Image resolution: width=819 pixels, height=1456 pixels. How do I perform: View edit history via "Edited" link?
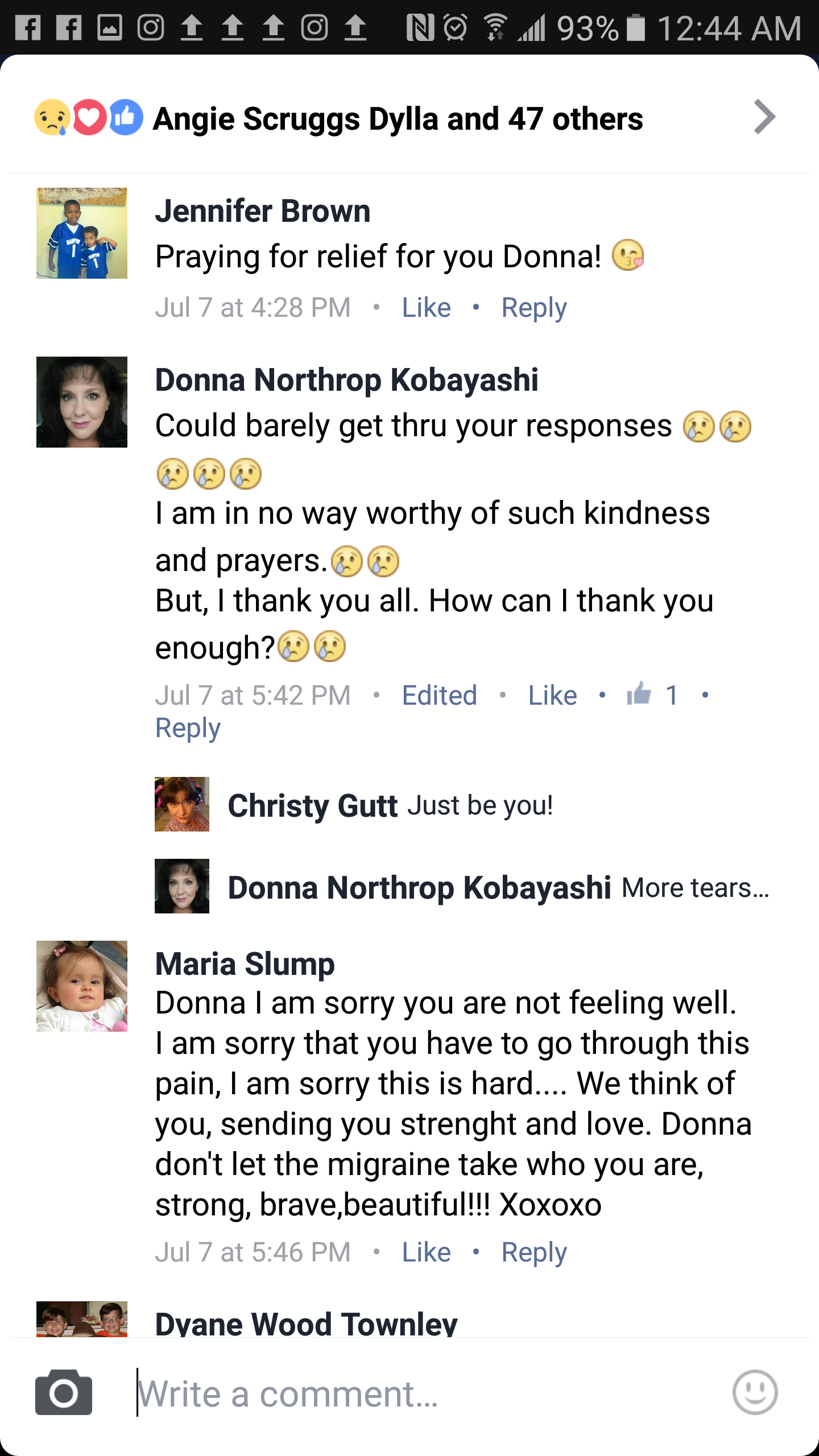[439, 695]
